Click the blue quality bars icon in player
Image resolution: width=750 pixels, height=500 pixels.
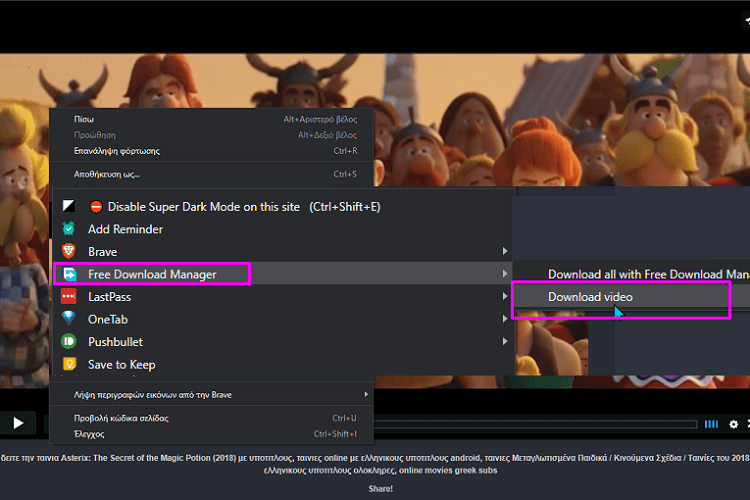711,424
